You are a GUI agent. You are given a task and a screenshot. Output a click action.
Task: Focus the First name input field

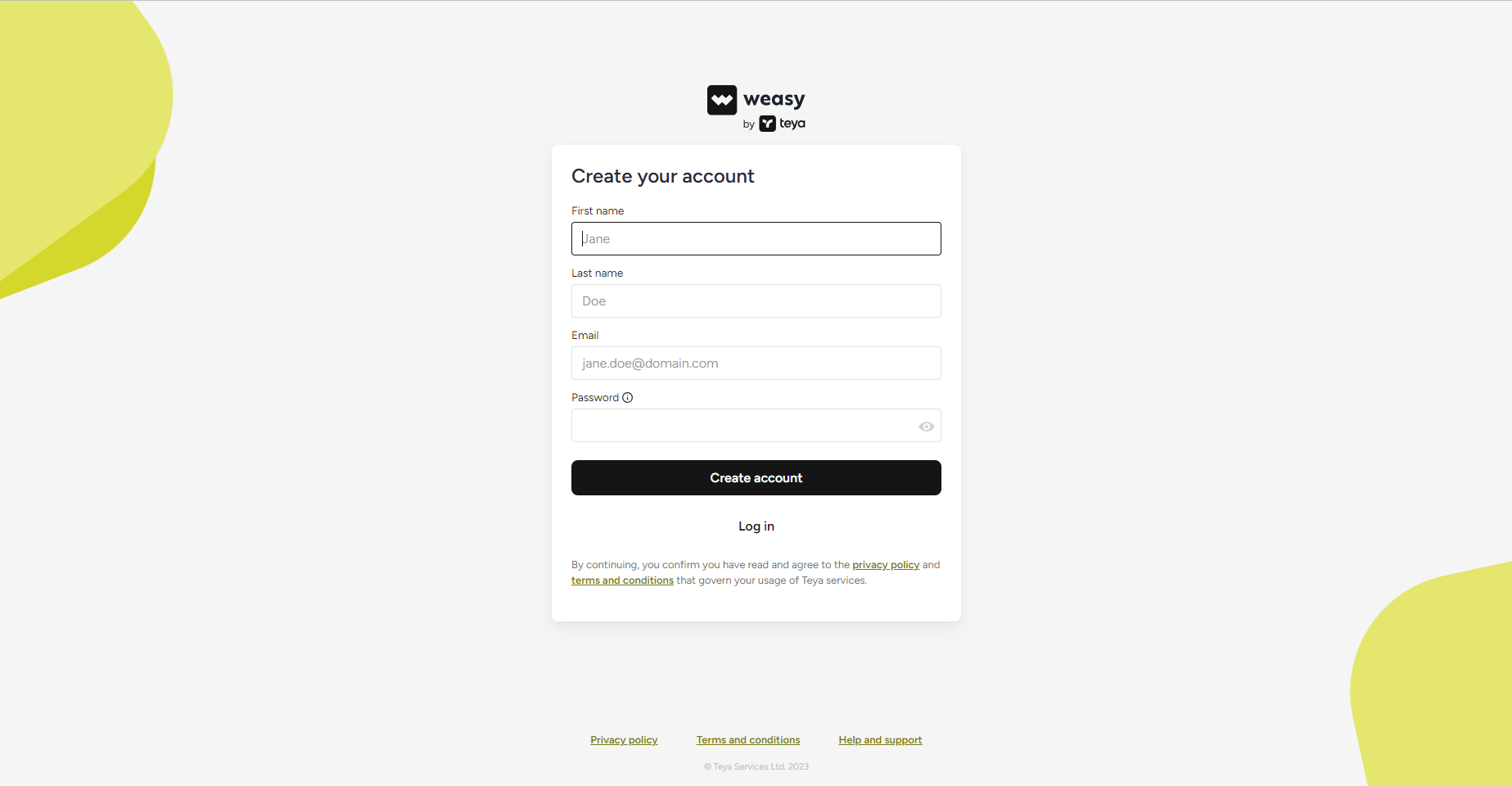point(756,239)
